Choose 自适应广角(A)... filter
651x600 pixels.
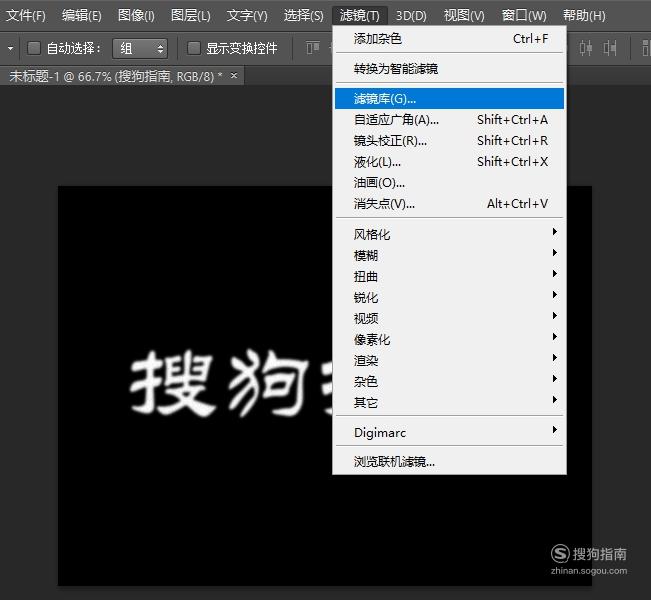point(450,120)
